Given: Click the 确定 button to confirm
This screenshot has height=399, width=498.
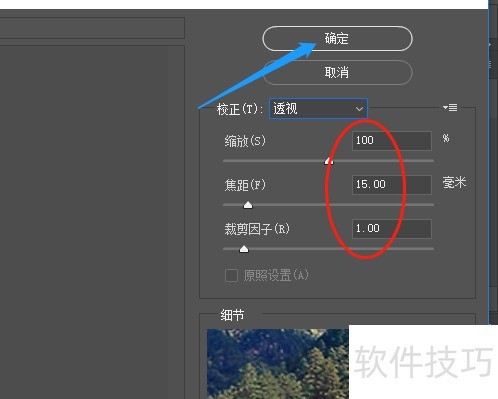Looking at the screenshot, I should [337, 39].
